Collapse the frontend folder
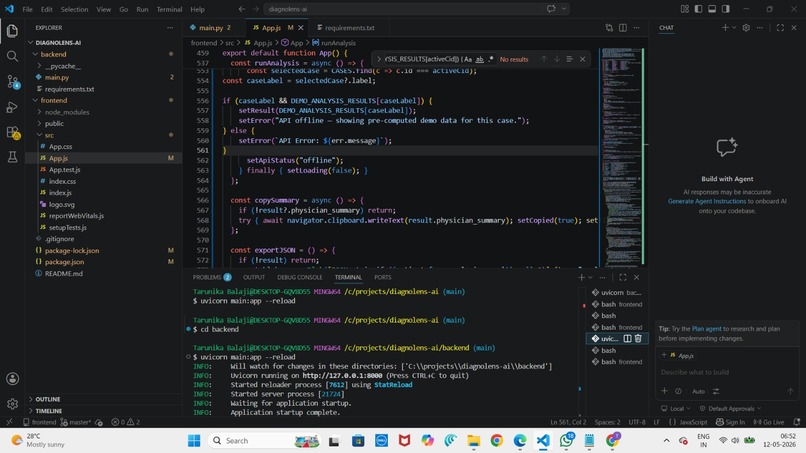Screen dimensions: 806x453 pos(53,100)
